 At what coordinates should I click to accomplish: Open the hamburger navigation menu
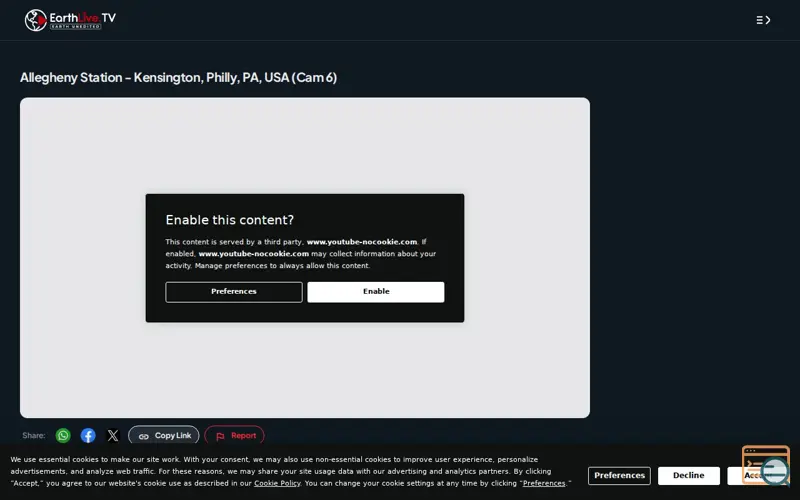coord(763,20)
